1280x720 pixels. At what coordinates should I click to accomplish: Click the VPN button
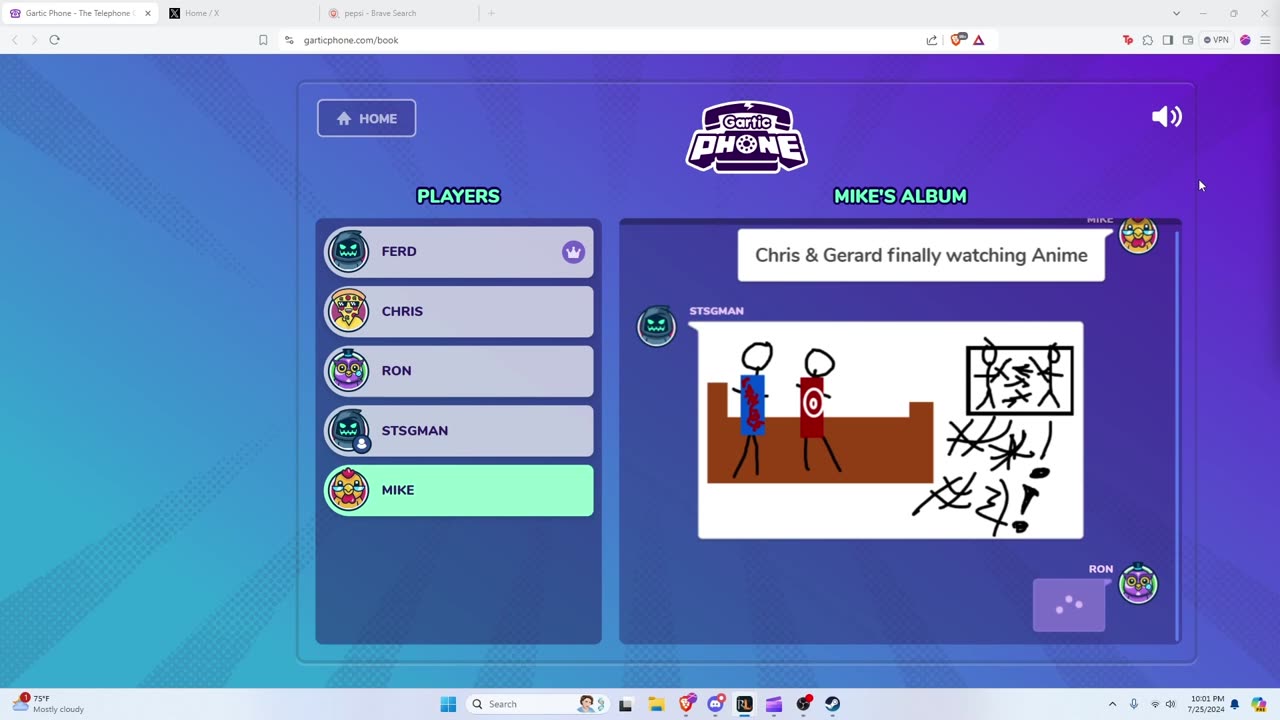[1216, 40]
